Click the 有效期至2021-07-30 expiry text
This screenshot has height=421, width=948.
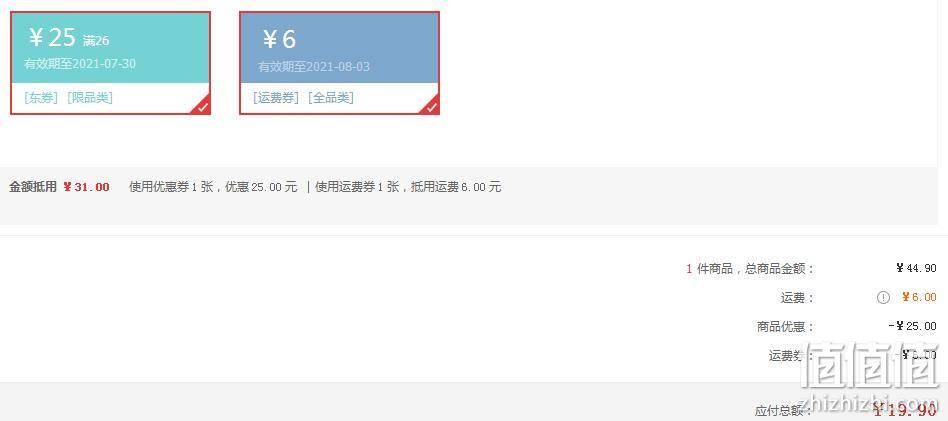[x=80, y=64]
